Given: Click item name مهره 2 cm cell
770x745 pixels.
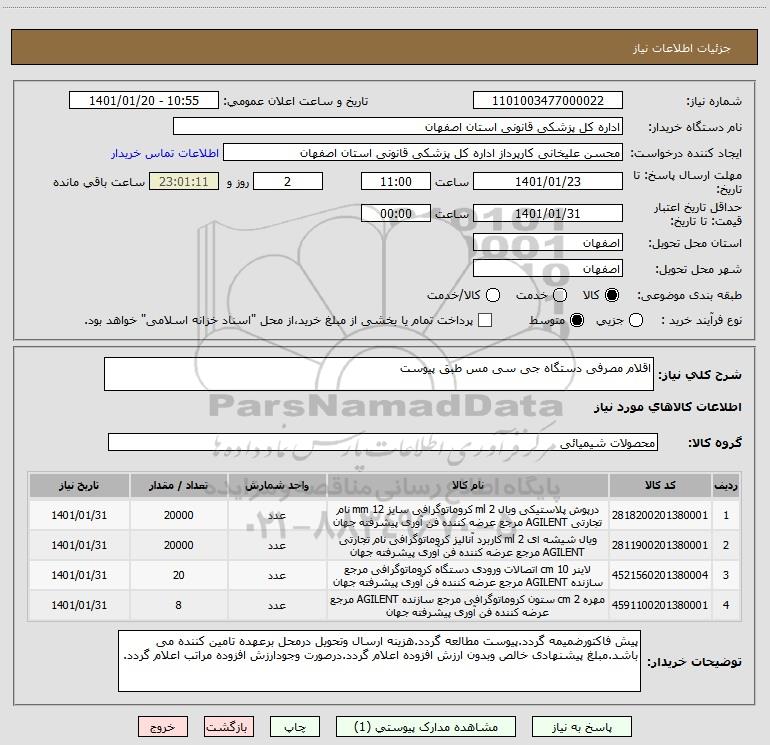Looking at the screenshot, I should click(468, 606).
